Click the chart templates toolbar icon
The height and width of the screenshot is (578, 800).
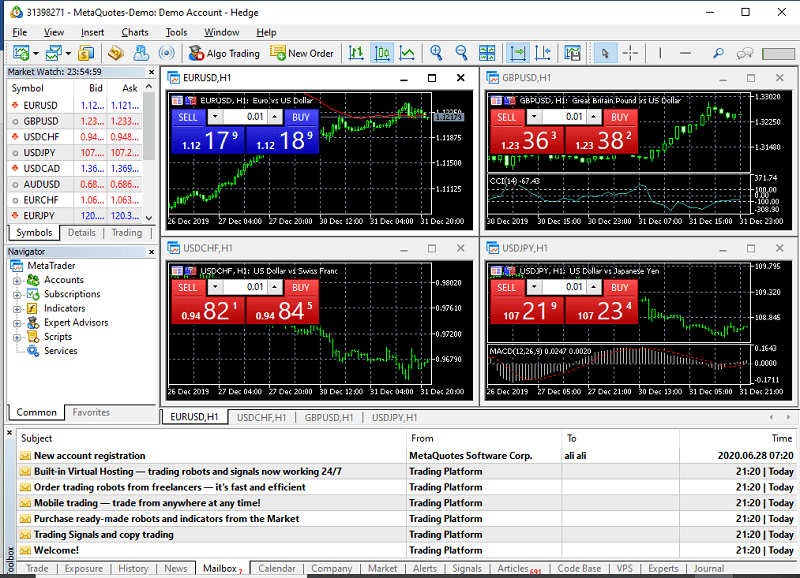pyautogui.click(x=572, y=53)
